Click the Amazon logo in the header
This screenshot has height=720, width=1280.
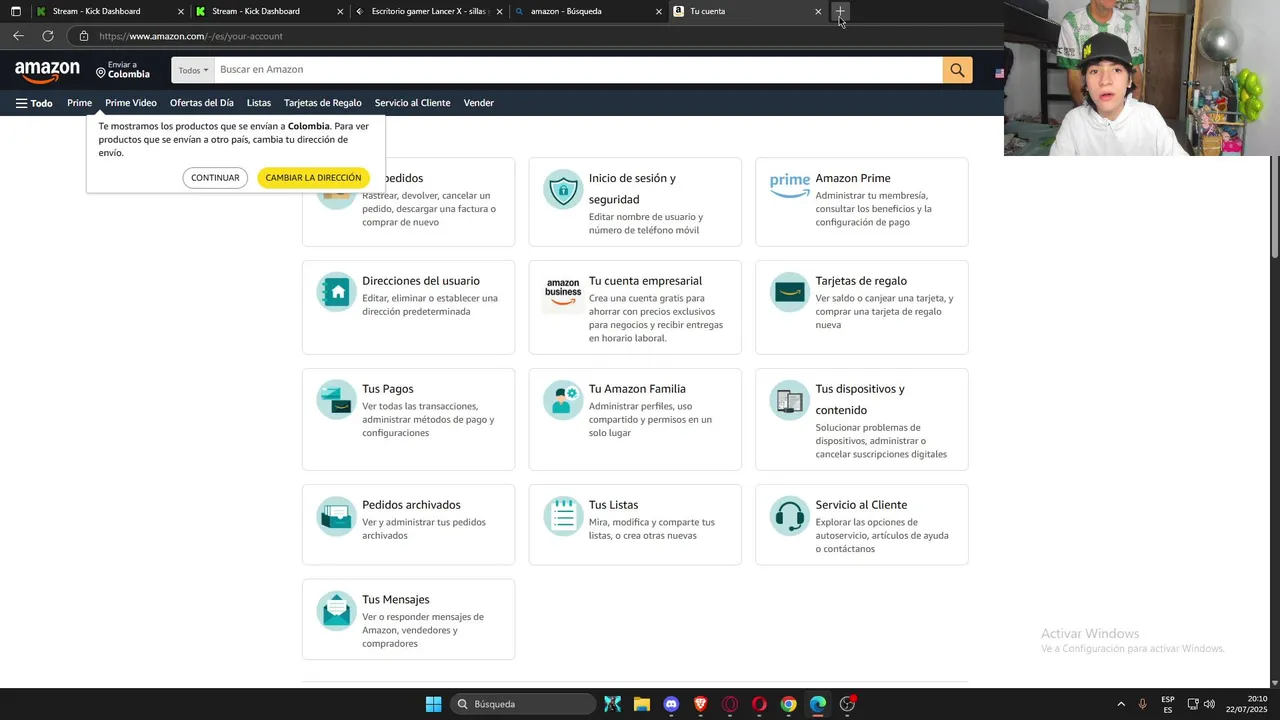pos(47,71)
